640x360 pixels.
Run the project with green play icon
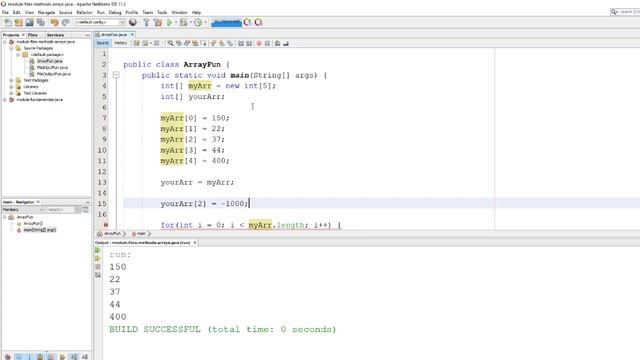[169, 22]
